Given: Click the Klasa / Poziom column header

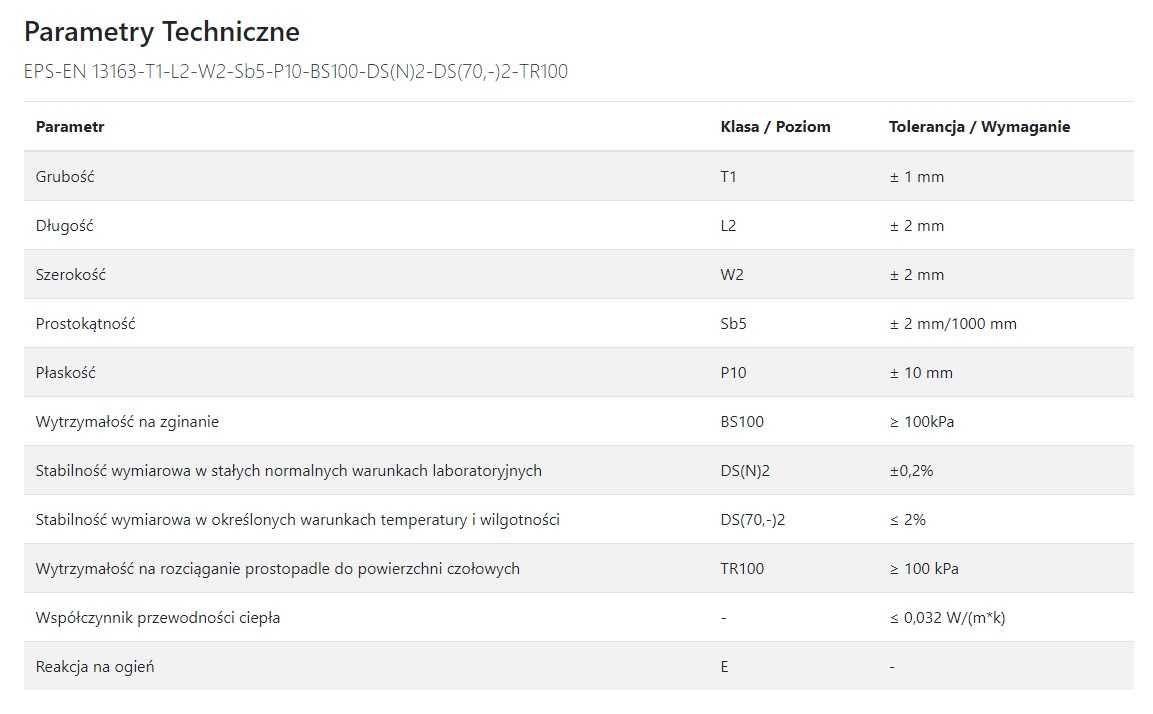Looking at the screenshot, I should [x=775, y=126].
